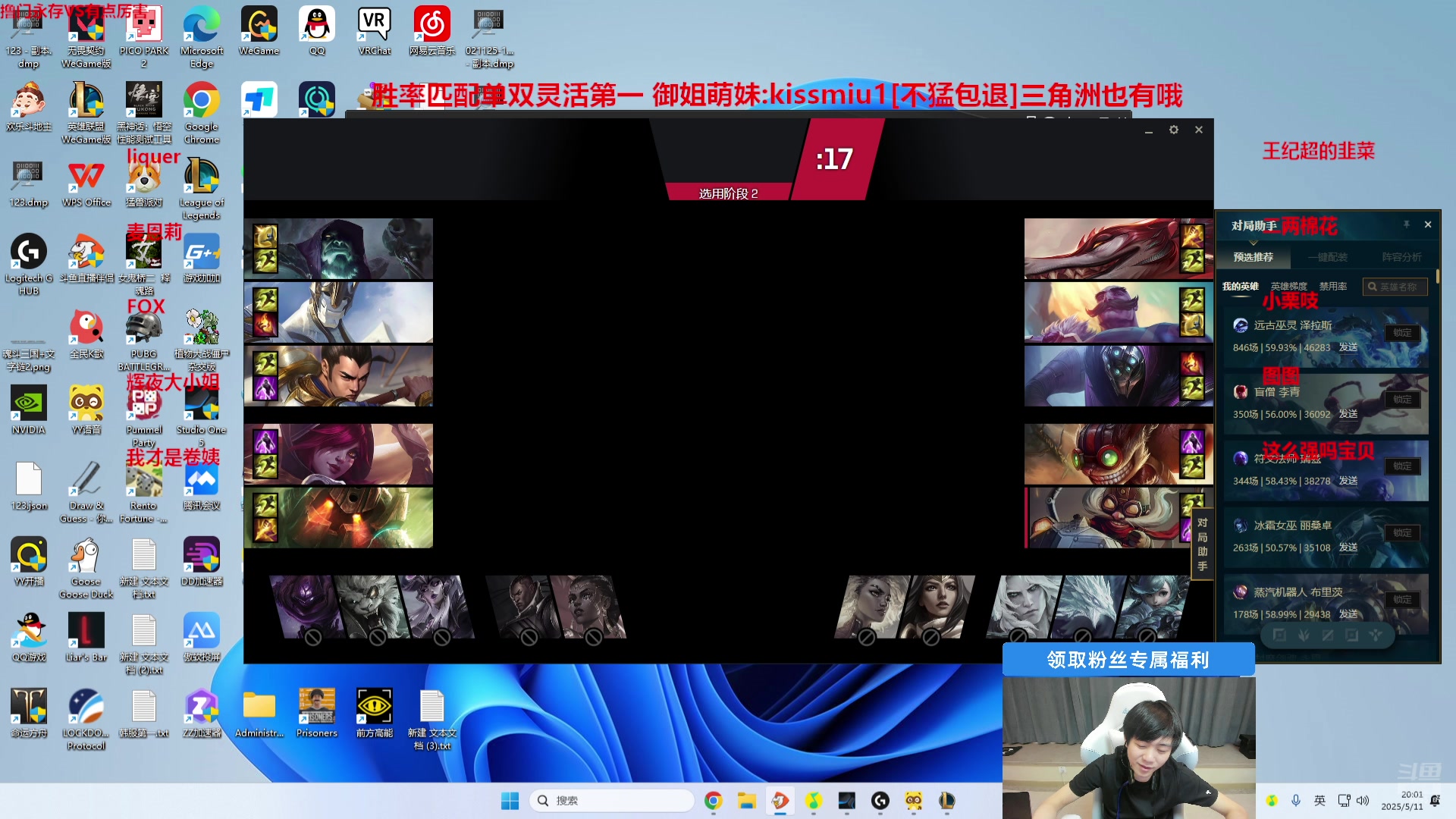Select the WPS Office desktop icon

86,183
